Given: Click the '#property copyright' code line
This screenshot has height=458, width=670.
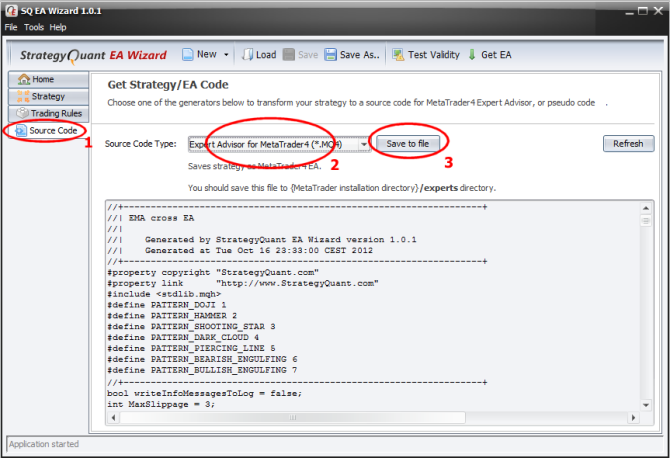Looking at the screenshot, I should click(x=213, y=272).
